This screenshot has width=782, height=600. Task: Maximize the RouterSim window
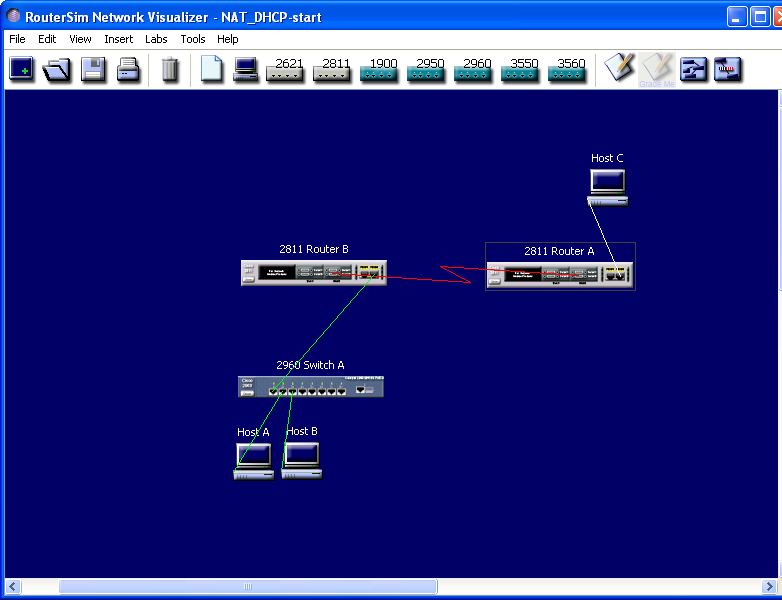[760, 17]
